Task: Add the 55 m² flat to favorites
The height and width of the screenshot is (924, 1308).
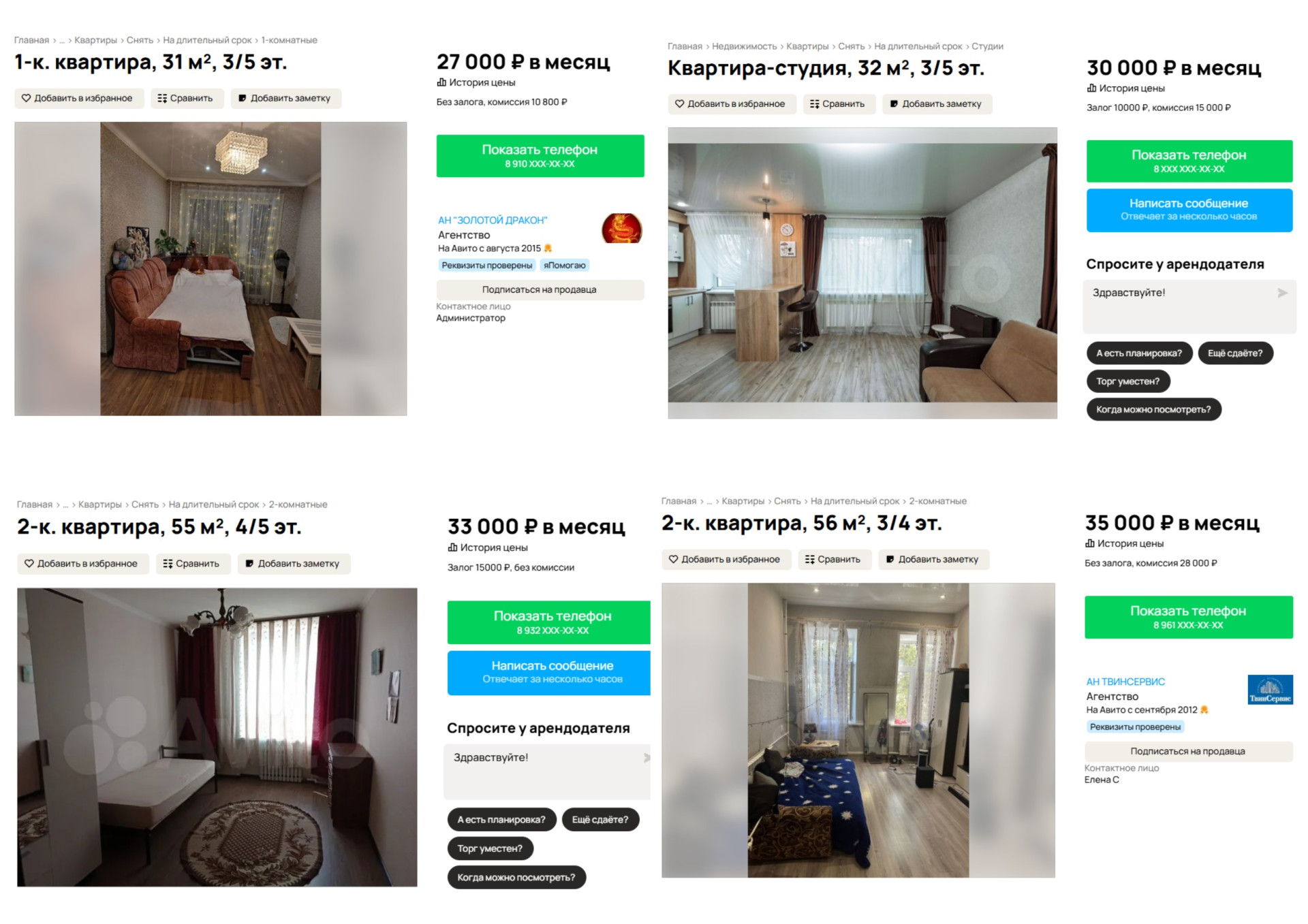Action: coord(82,564)
